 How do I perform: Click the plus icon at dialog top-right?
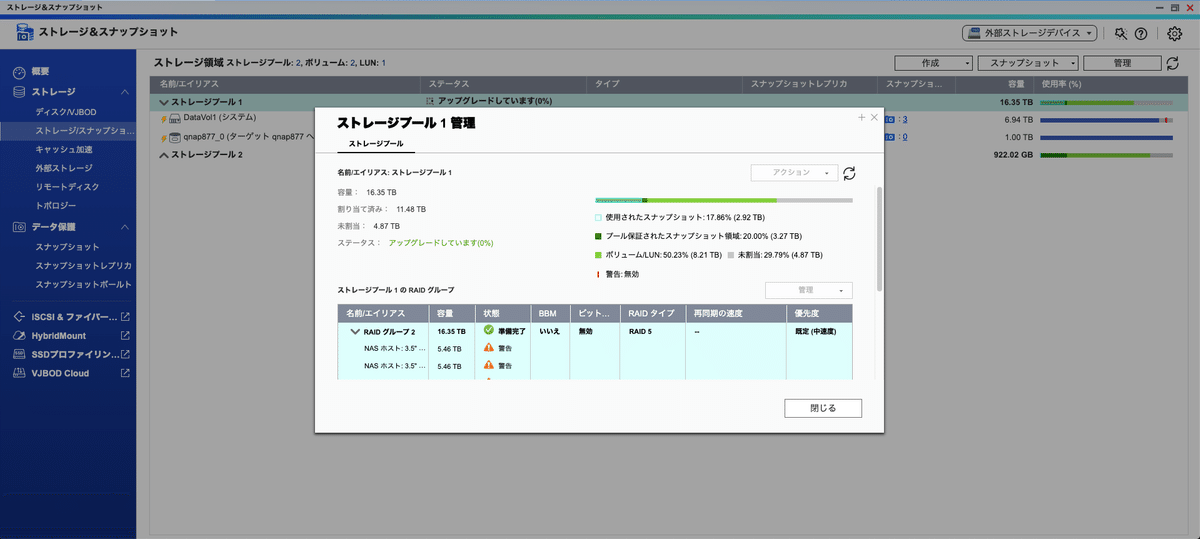(x=862, y=117)
